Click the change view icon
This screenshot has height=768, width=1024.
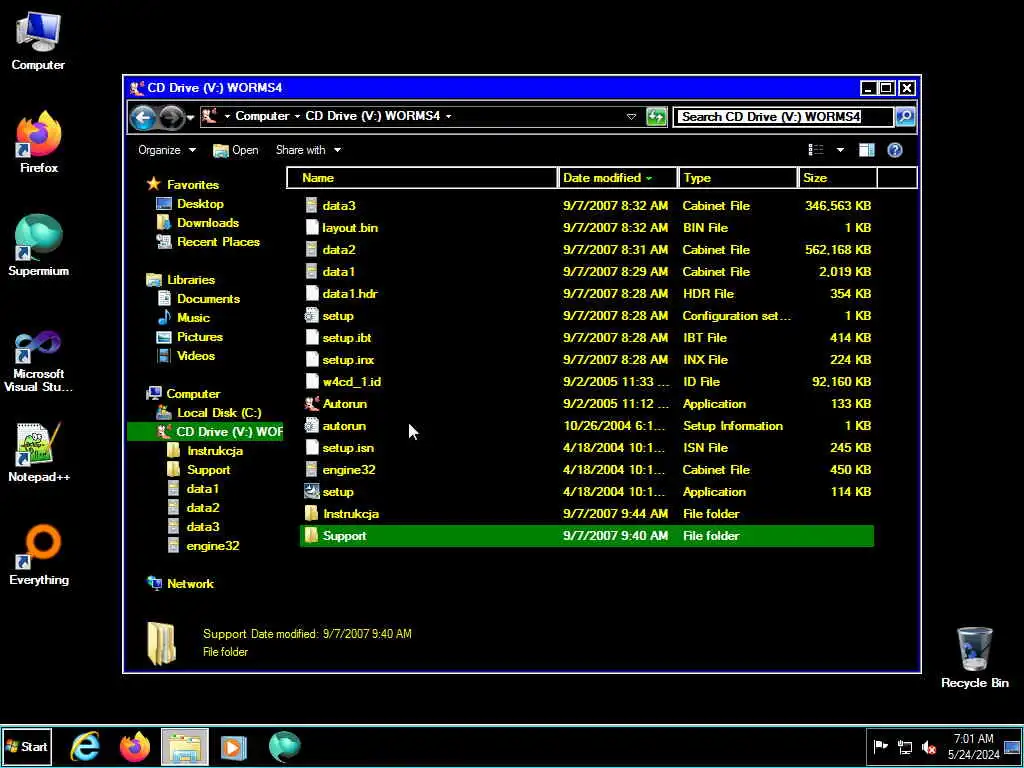click(816, 150)
